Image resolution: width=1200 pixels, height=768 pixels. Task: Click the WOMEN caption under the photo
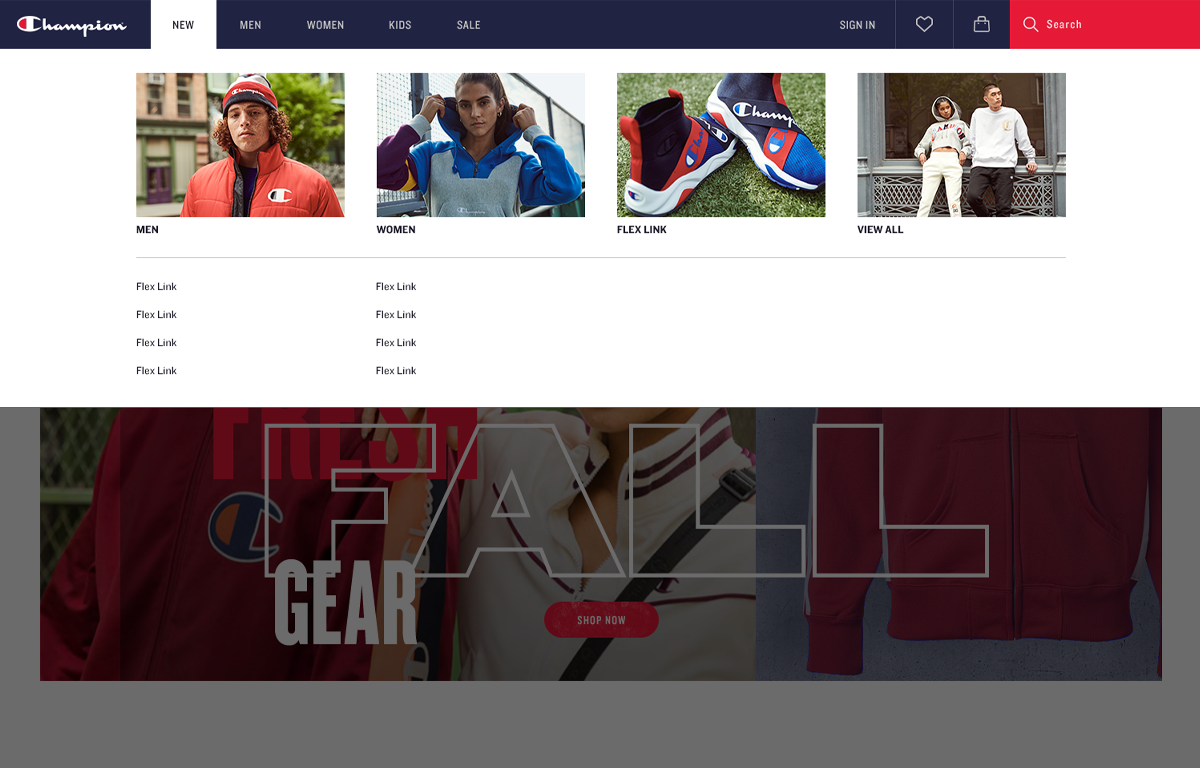coord(396,230)
